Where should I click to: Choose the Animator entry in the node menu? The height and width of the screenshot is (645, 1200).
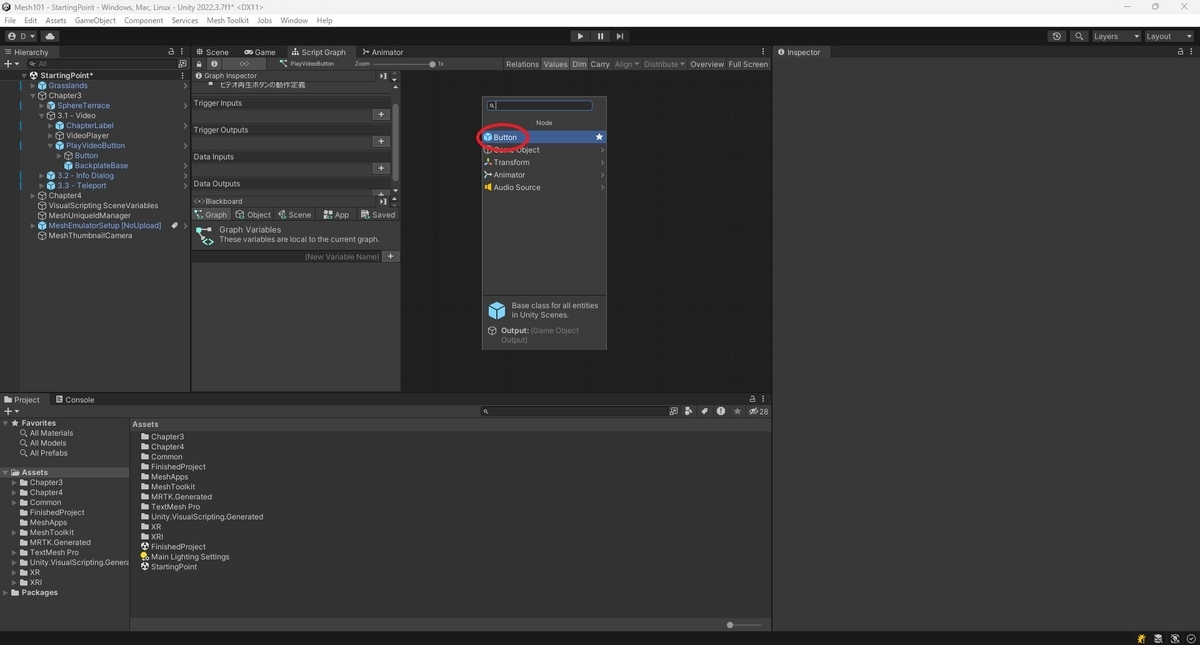[544, 175]
